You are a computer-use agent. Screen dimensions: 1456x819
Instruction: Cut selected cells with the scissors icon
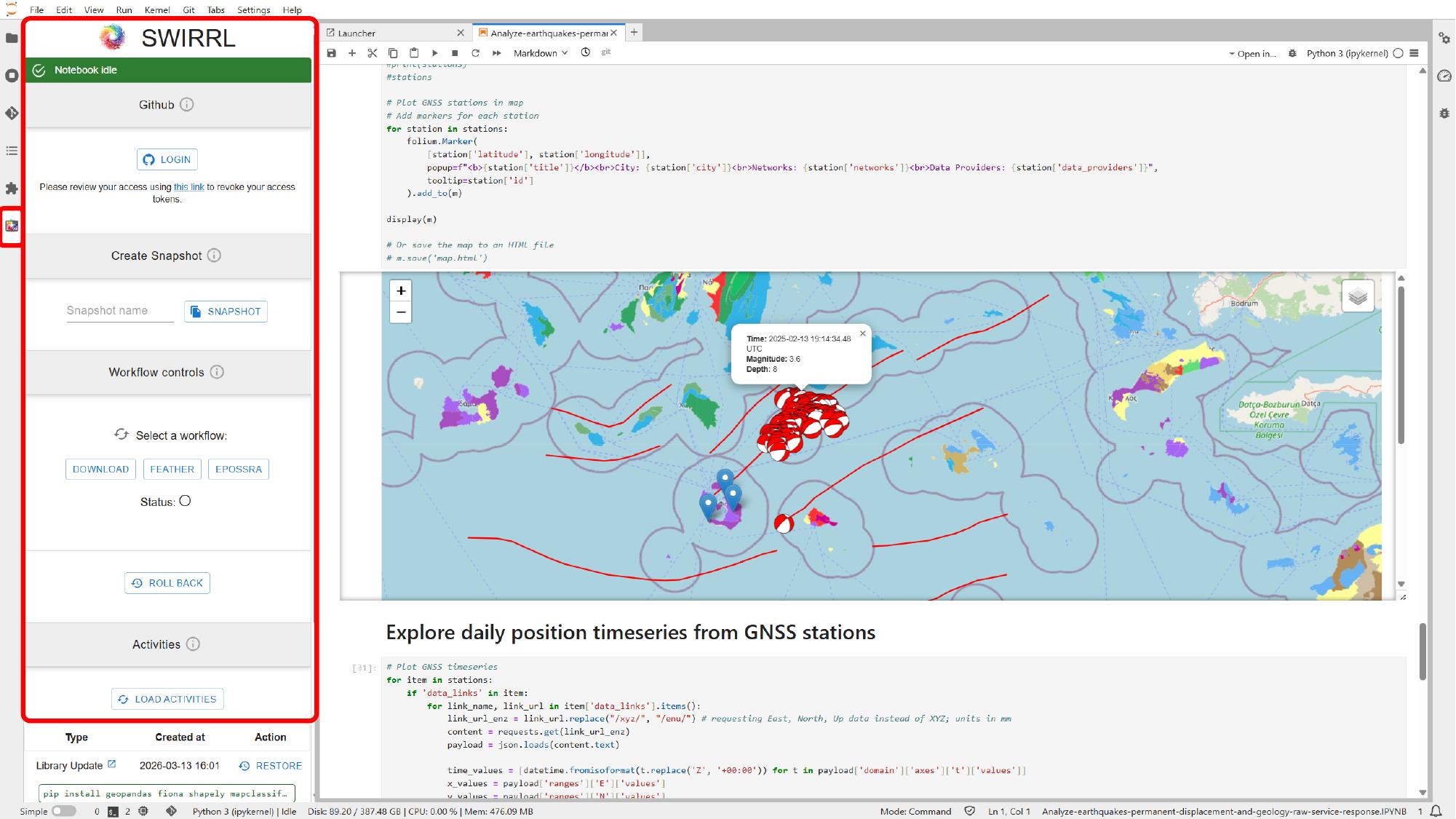coord(372,53)
